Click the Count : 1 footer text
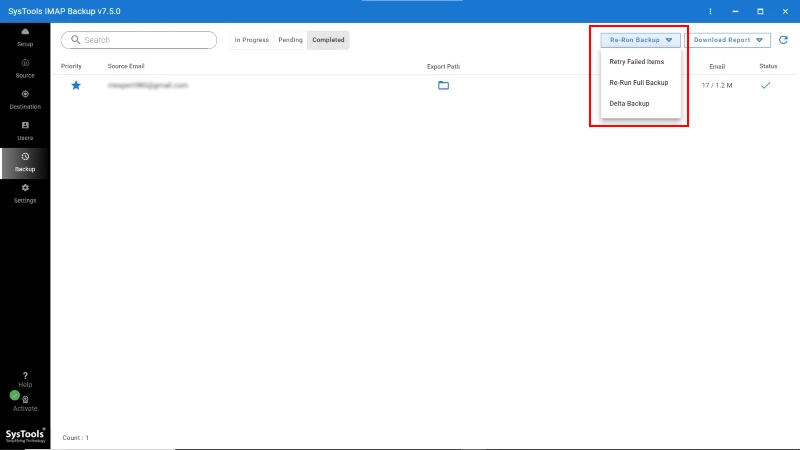The width and height of the screenshot is (800, 450). tap(76, 438)
